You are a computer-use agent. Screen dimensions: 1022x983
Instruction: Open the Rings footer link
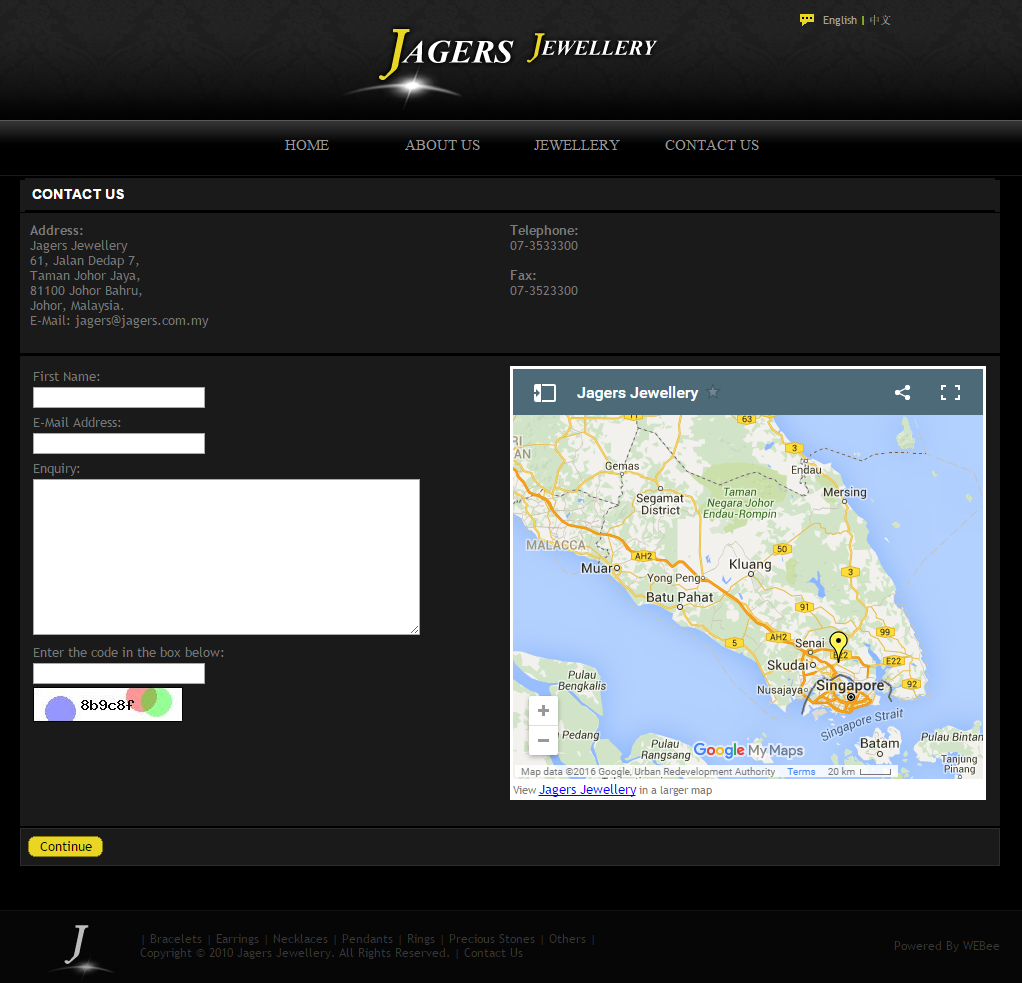(x=420, y=939)
